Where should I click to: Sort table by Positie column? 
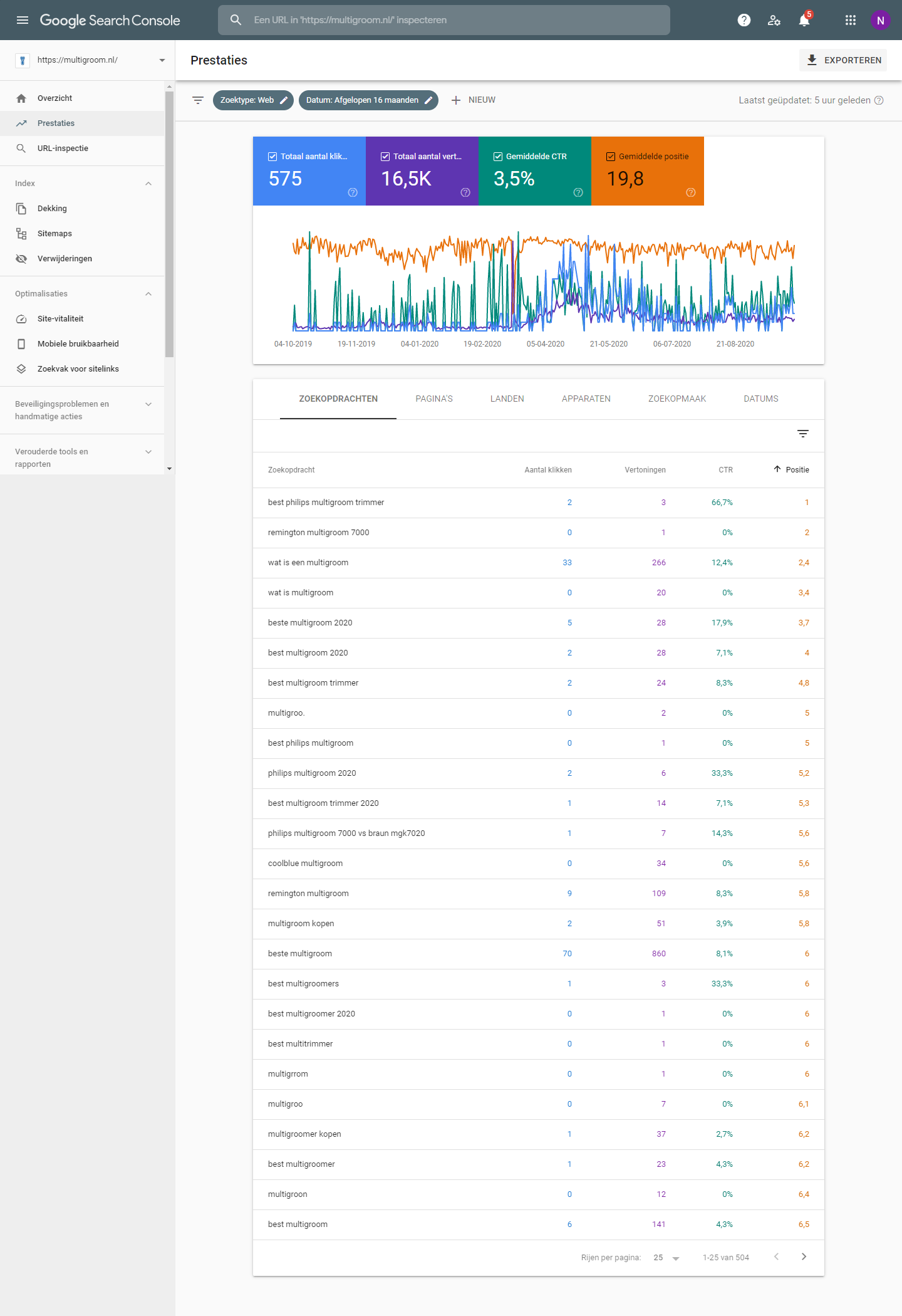click(x=791, y=470)
